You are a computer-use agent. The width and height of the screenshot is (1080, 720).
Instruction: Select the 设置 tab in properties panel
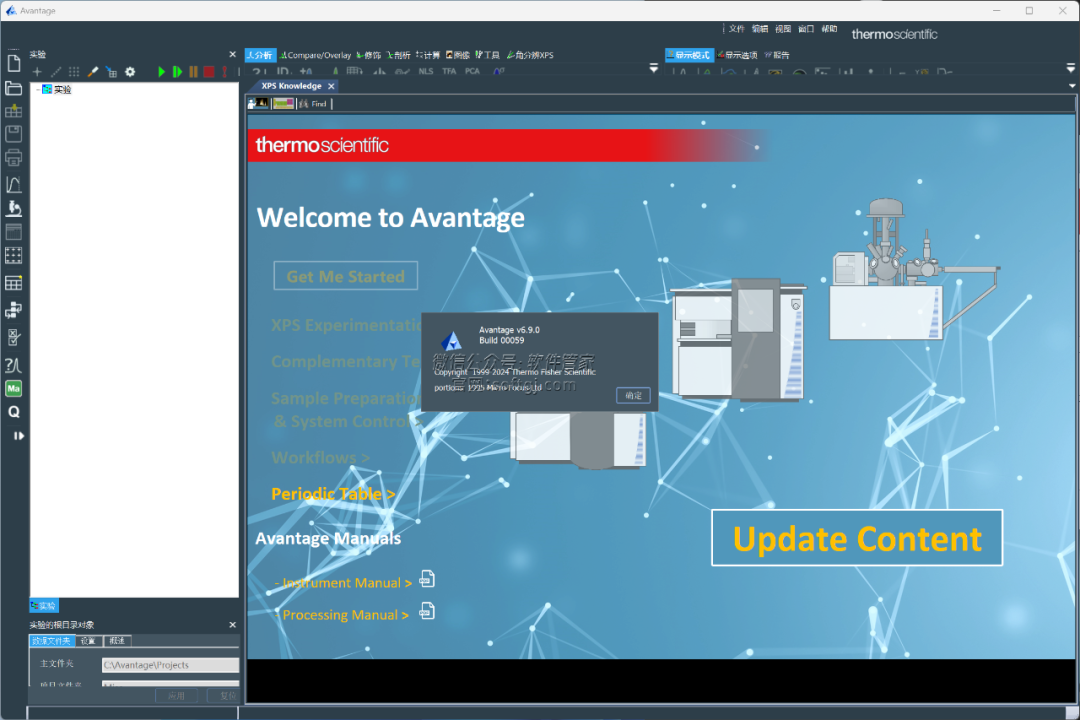pos(88,641)
